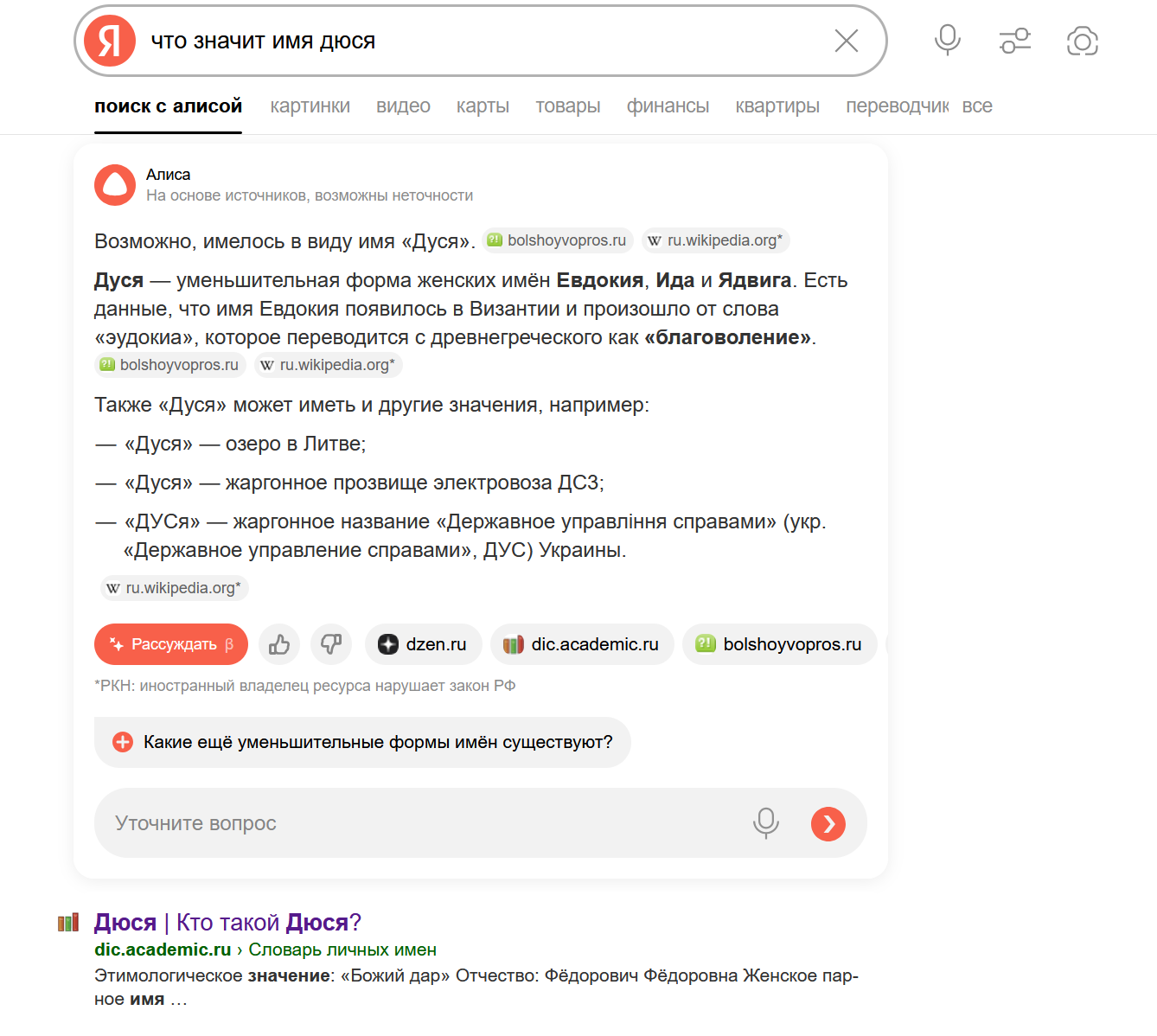The width and height of the screenshot is (1157, 1036).
Task: Open ru.wikipedia.org citation under the meanings list
Action: click(x=175, y=588)
